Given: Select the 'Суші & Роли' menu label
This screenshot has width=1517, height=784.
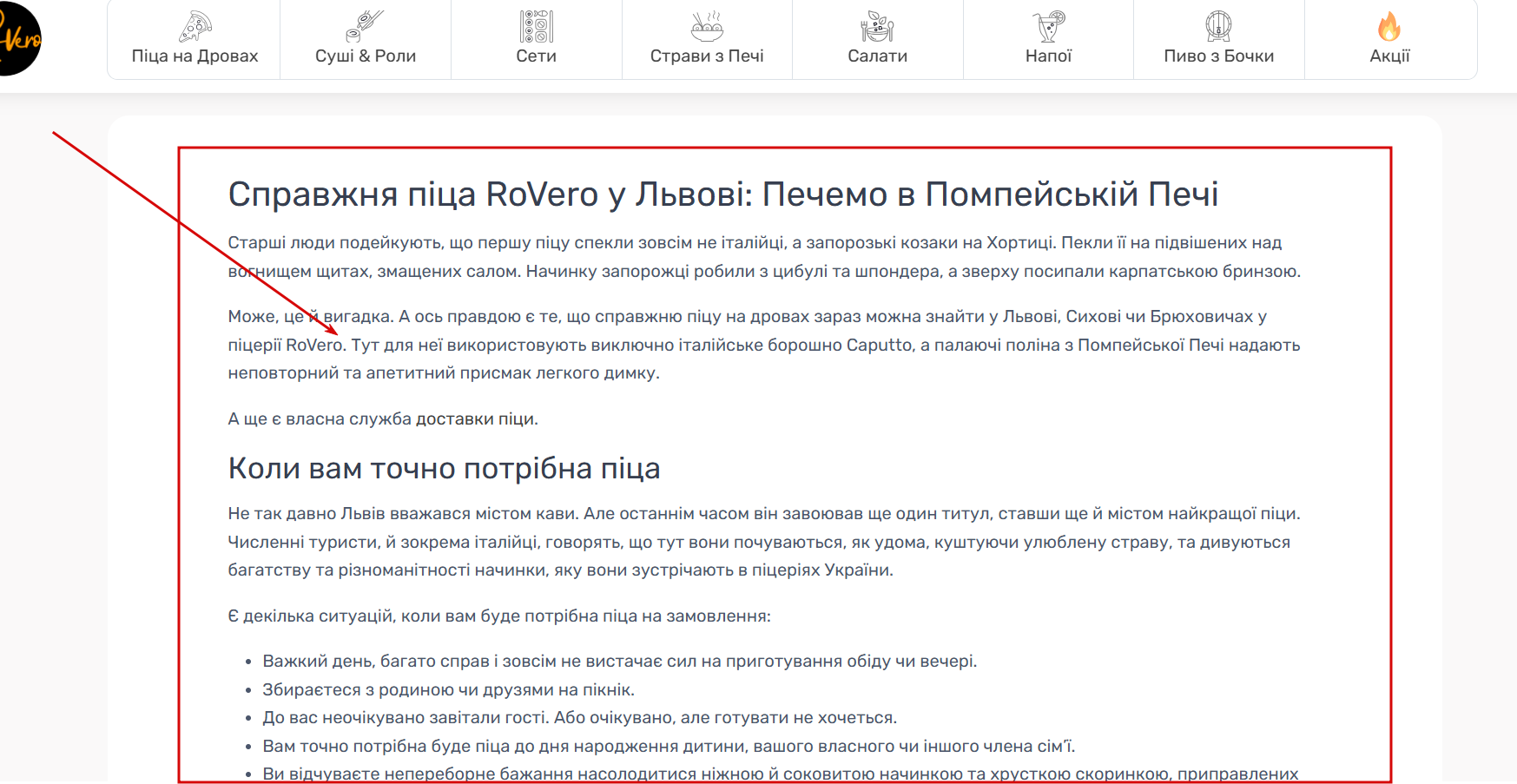Looking at the screenshot, I should (x=365, y=56).
